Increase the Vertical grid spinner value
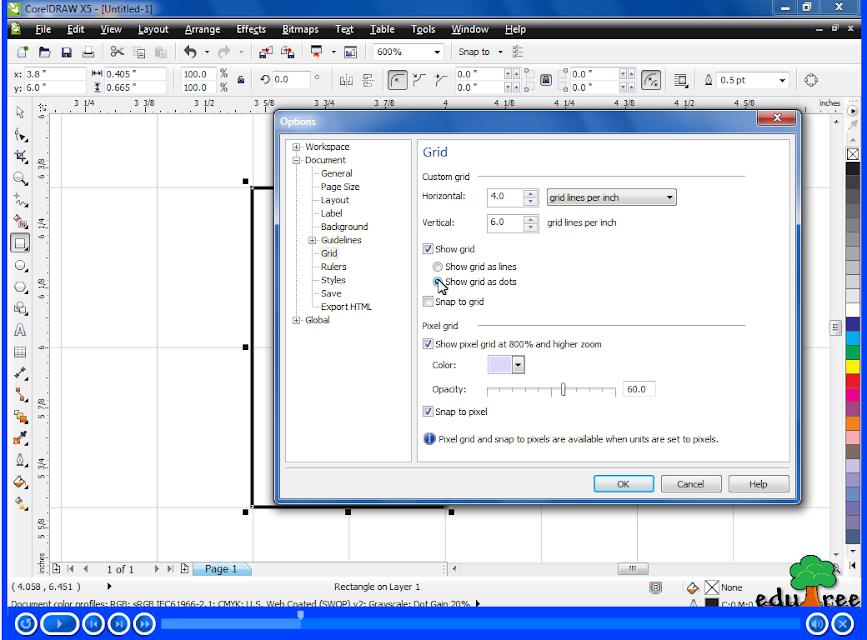 531,219
